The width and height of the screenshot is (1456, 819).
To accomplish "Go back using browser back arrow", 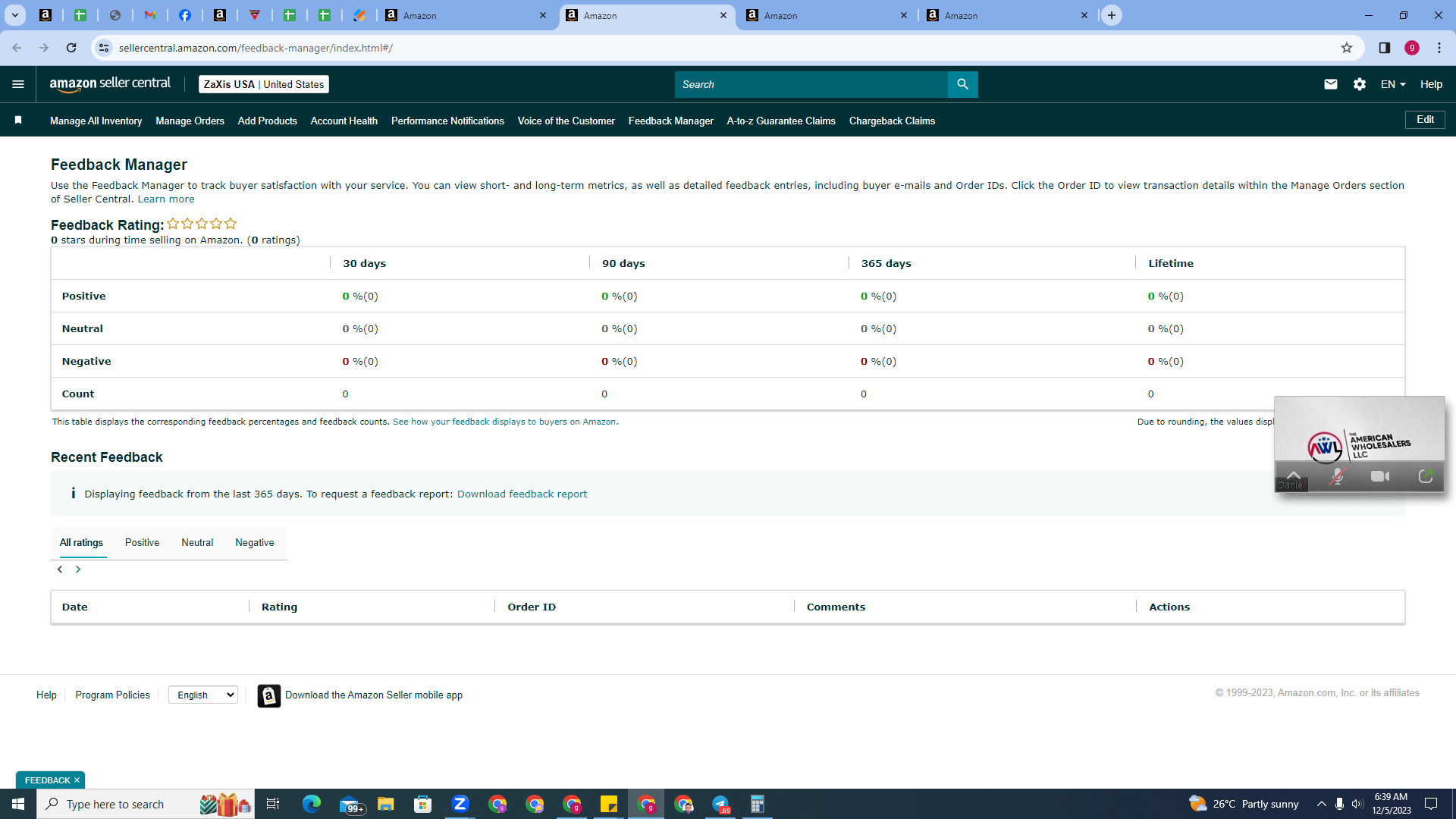I will [17, 48].
